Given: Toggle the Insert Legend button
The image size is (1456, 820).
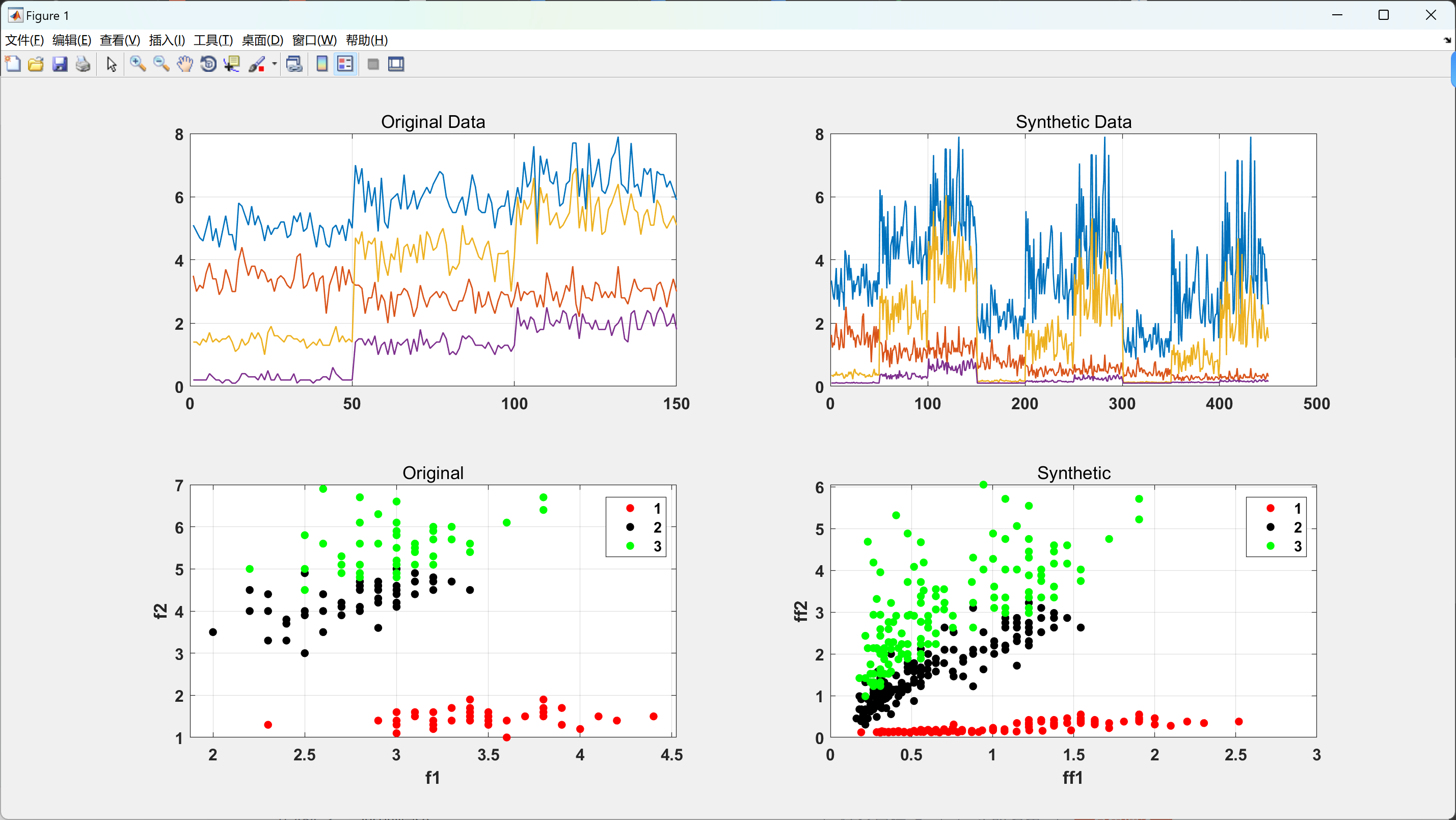Looking at the screenshot, I should click(345, 64).
